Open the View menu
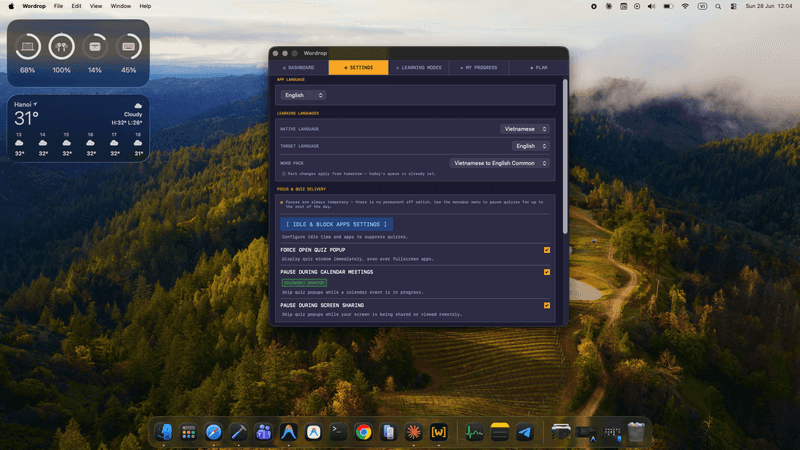The width and height of the screenshot is (800, 450). point(95,6)
